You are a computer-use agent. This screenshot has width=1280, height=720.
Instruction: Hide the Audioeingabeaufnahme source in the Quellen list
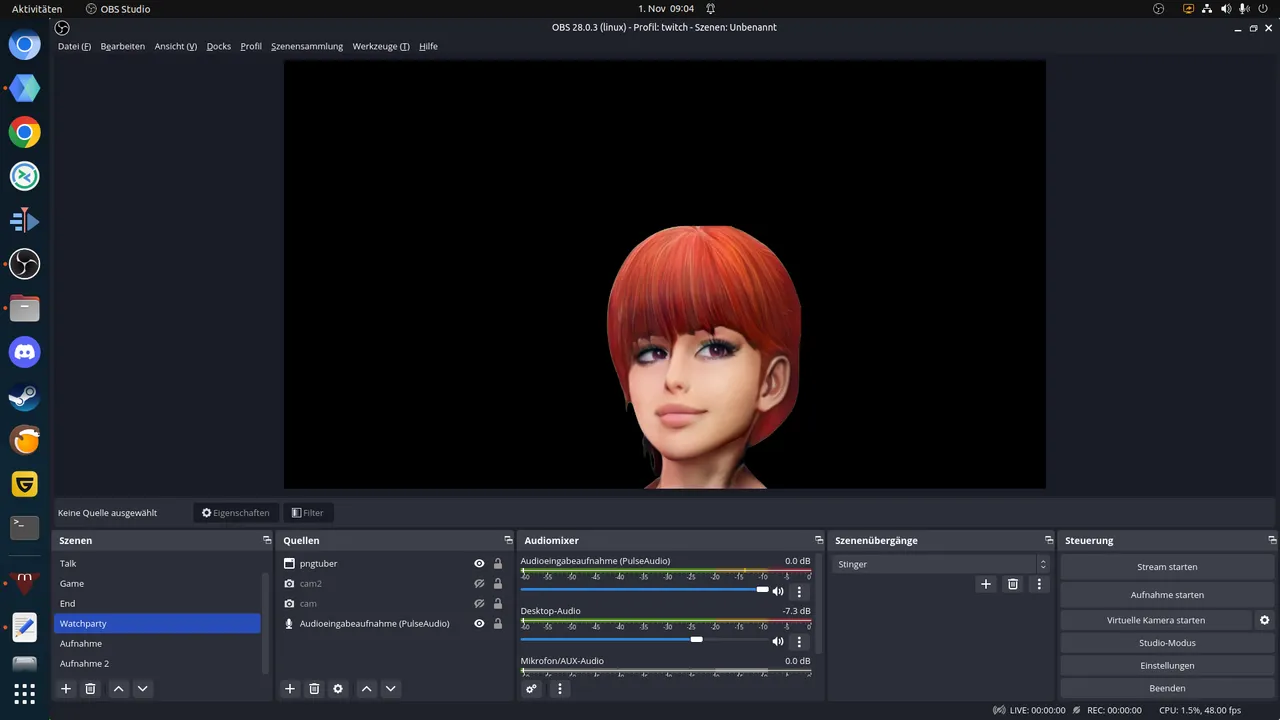click(479, 624)
